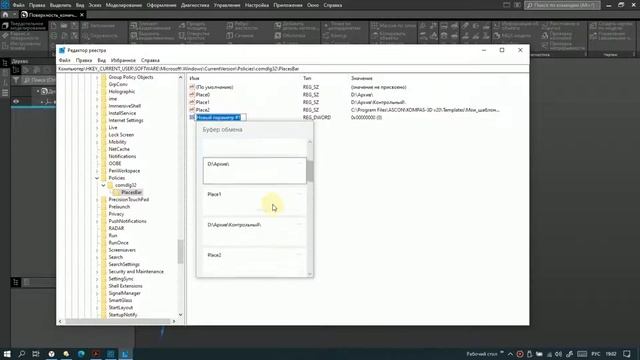
Task: Select the Run key folder icon
Action: (x=104, y=236)
